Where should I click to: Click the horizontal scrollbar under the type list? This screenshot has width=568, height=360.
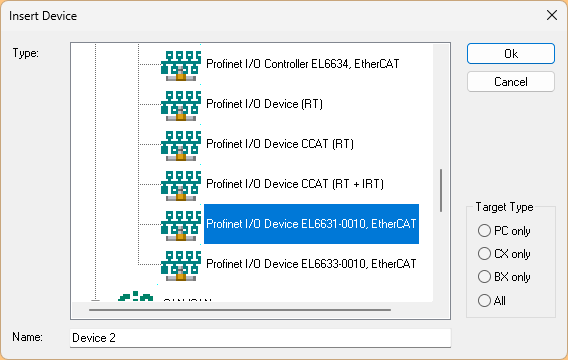[x=240, y=310]
